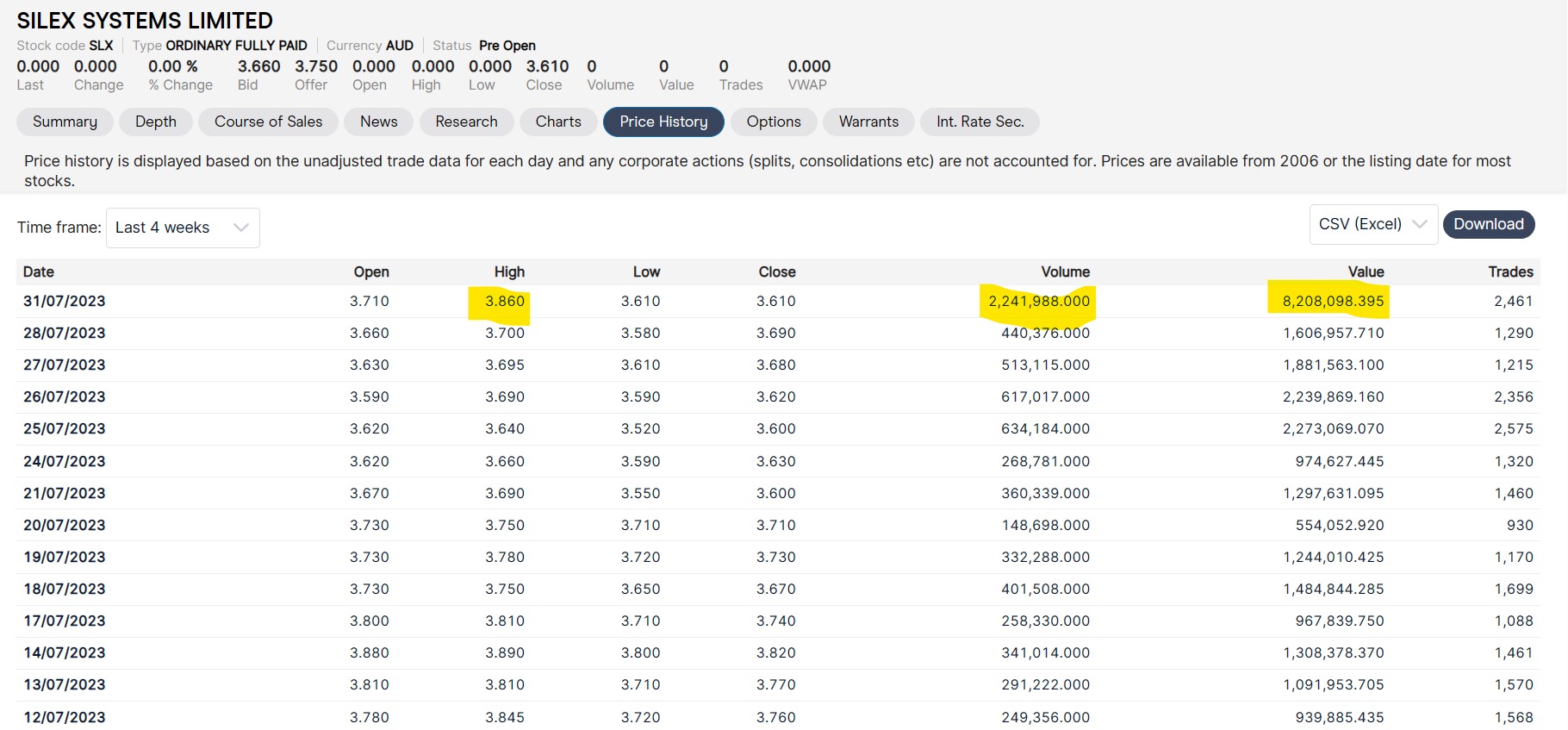1568x730 pixels.
Task: Click open price 3.880
Action: point(369,653)
